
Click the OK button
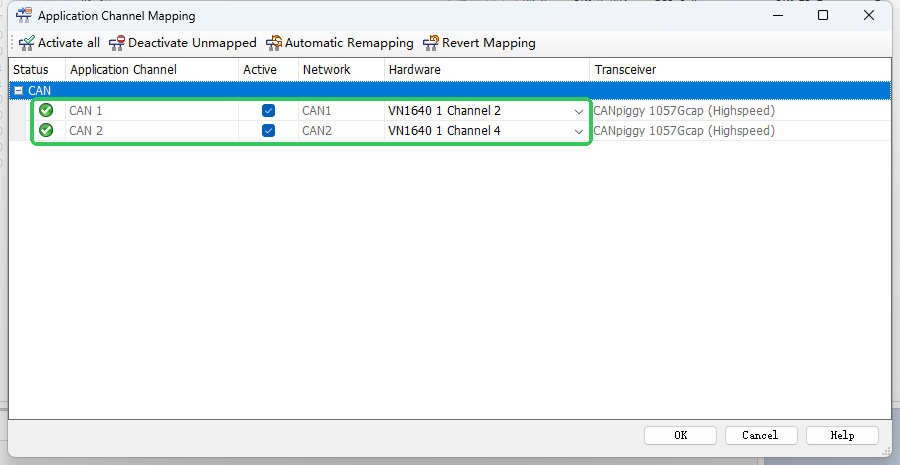pos(680,435)
